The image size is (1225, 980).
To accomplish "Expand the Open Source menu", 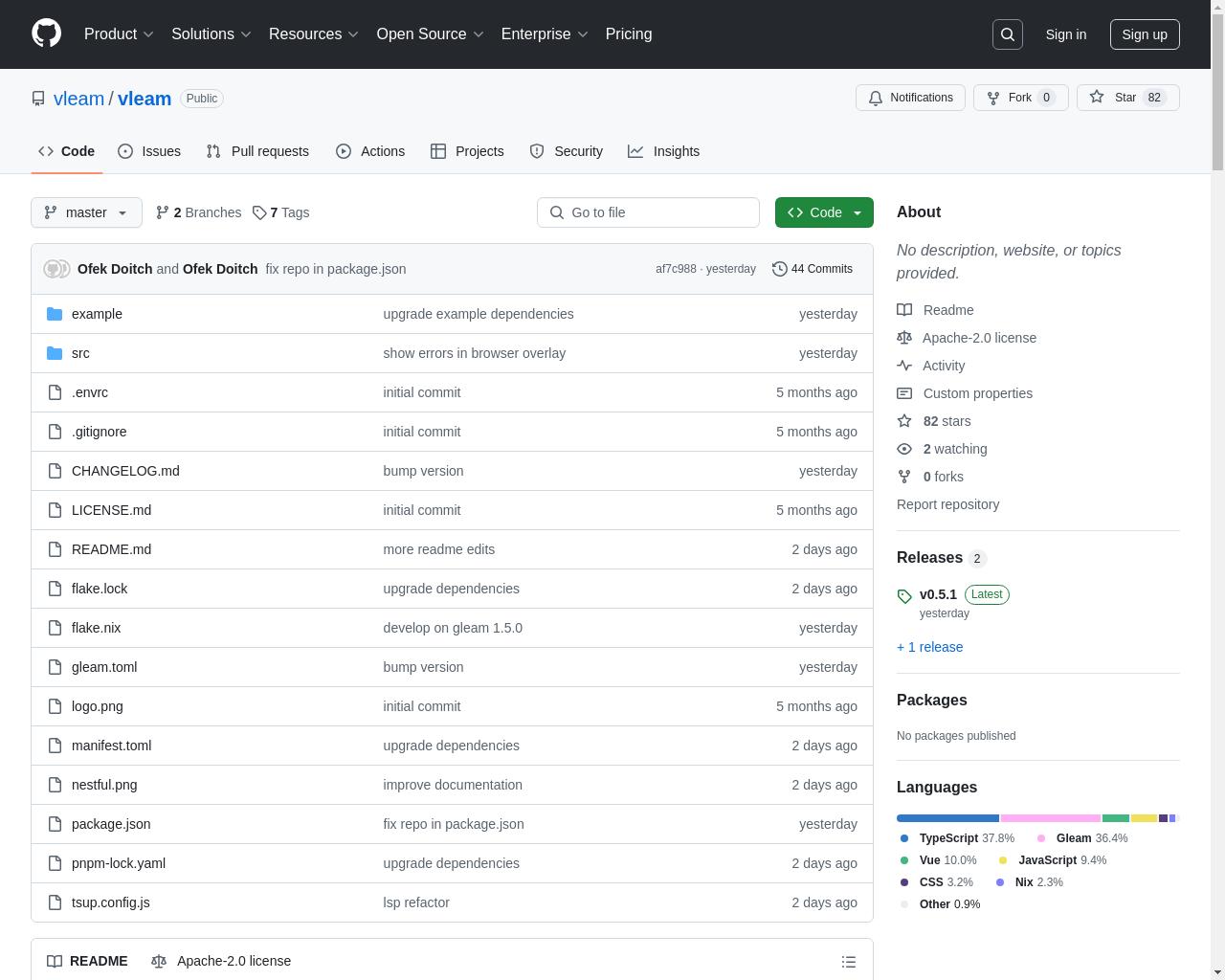I will point(431,33).
